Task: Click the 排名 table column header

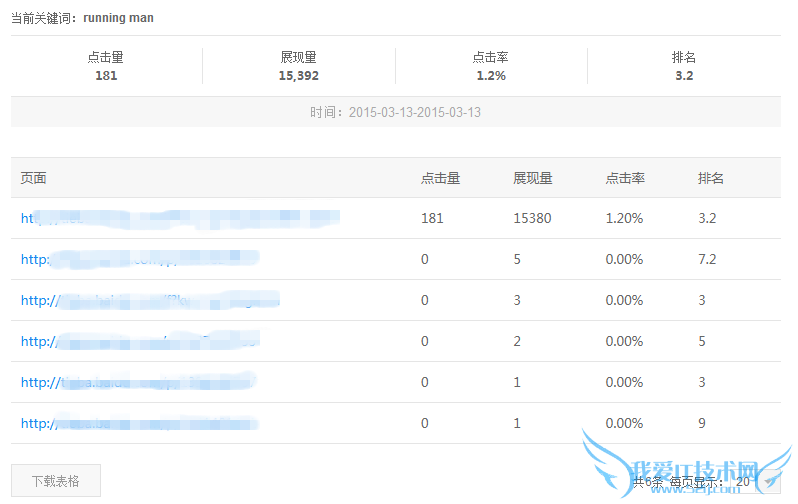Action: click(x=710, y=178)
